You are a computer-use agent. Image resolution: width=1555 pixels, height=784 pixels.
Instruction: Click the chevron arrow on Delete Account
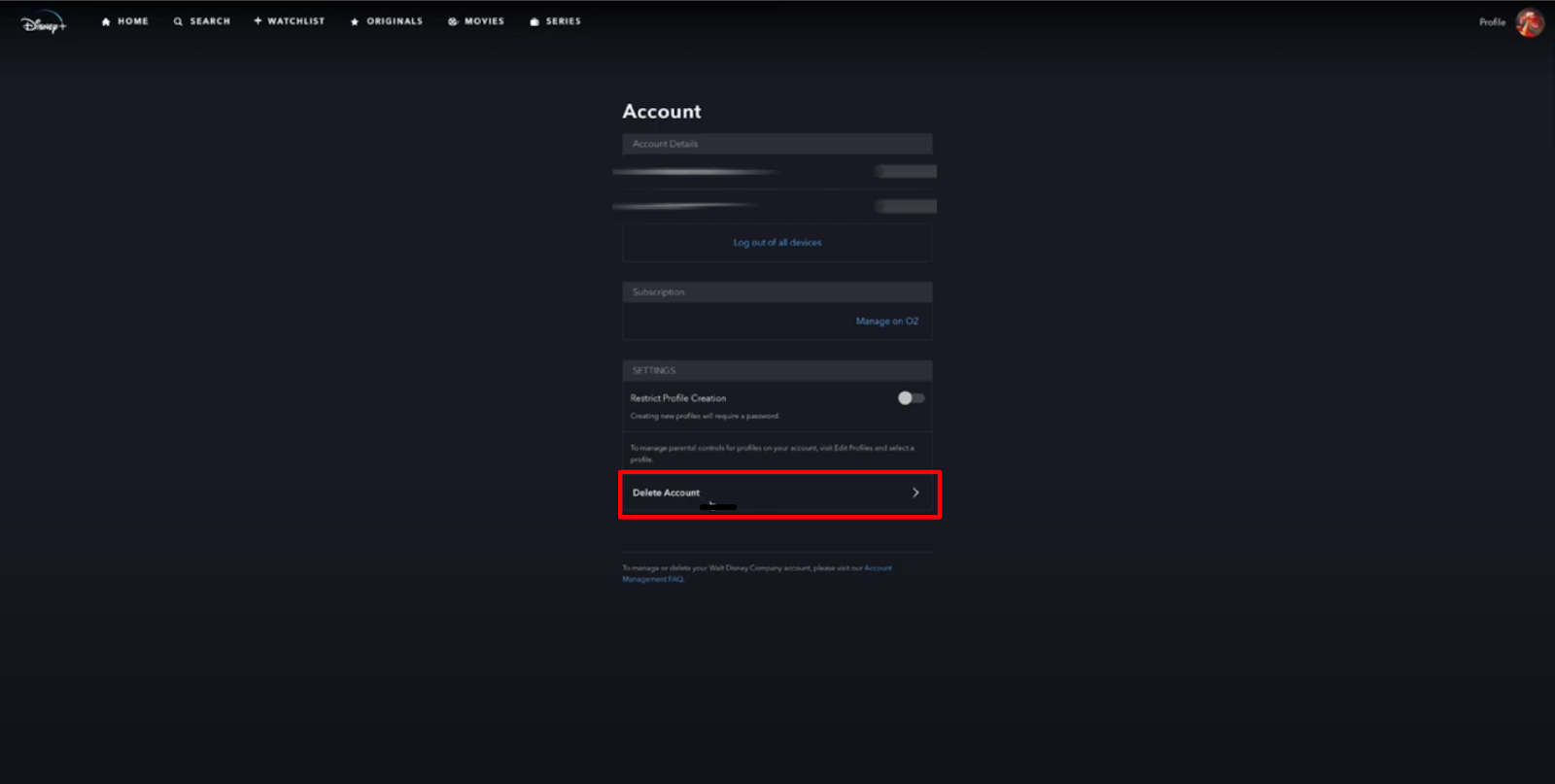916,493
